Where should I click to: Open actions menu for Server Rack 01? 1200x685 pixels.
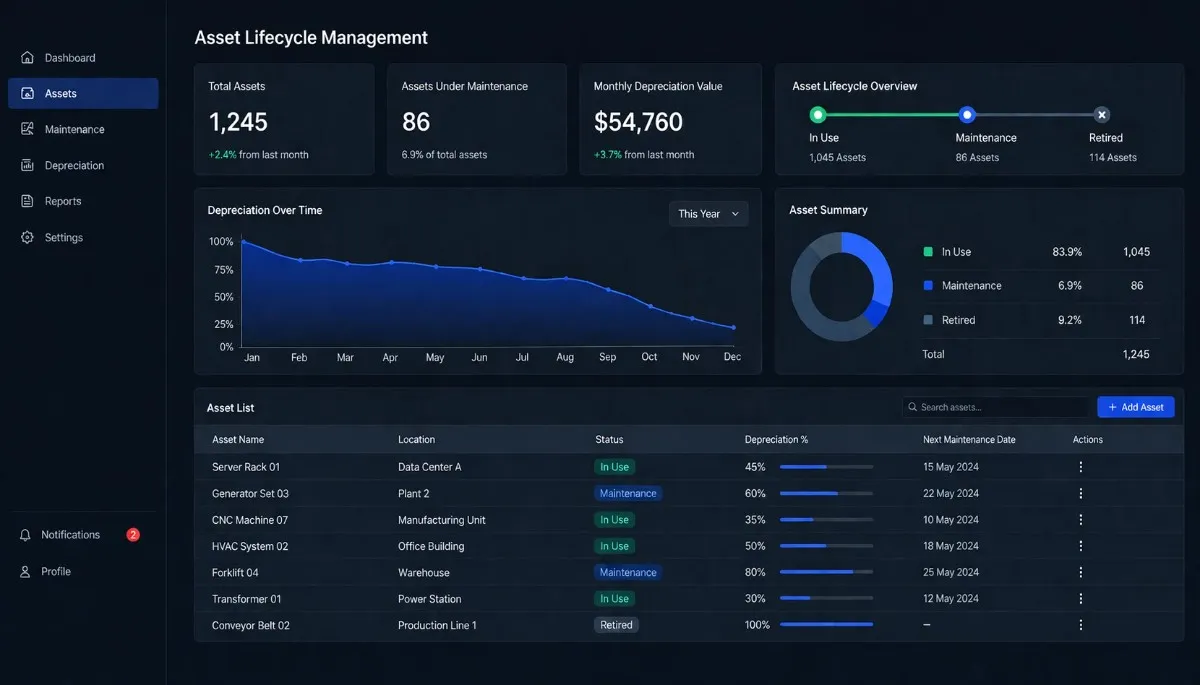[1080, 467]
